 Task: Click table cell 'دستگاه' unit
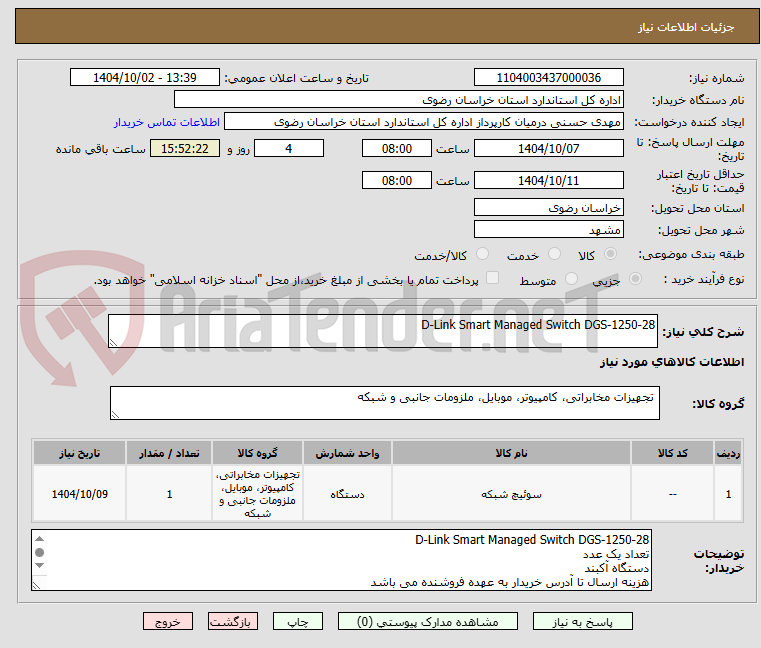347,494
